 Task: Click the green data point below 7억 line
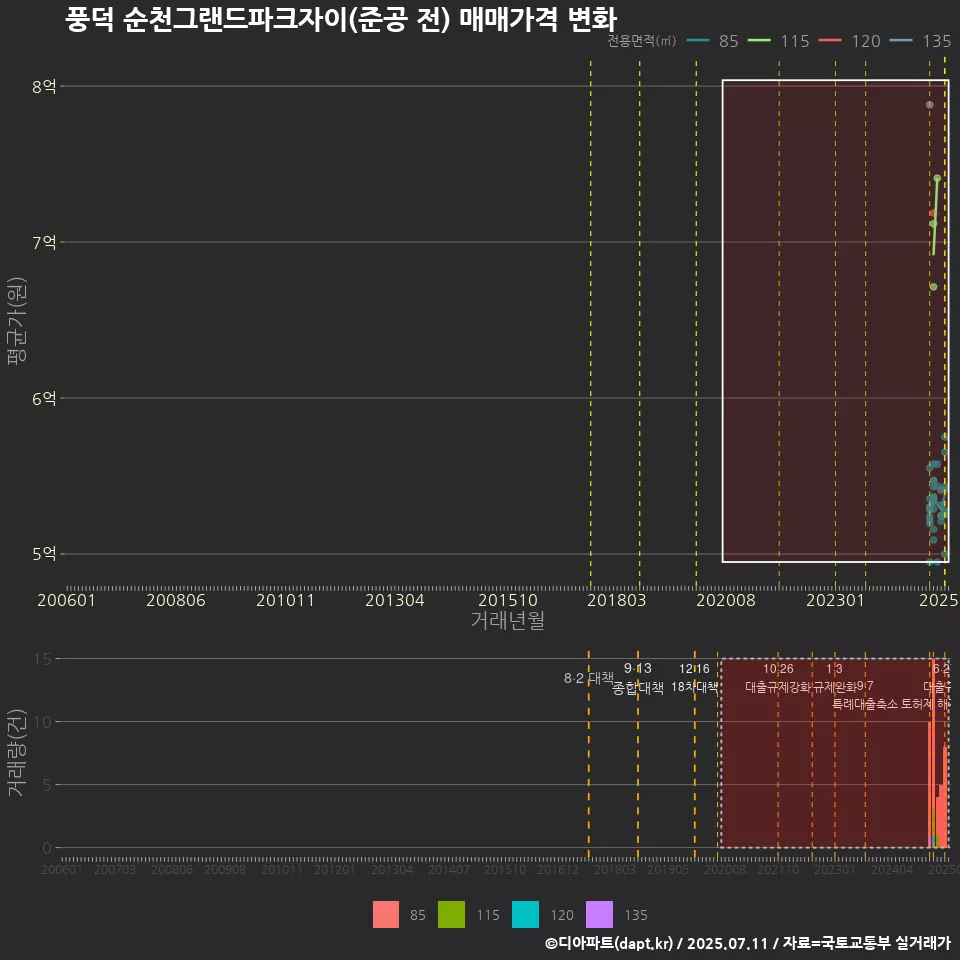click(x=933, y=287)
